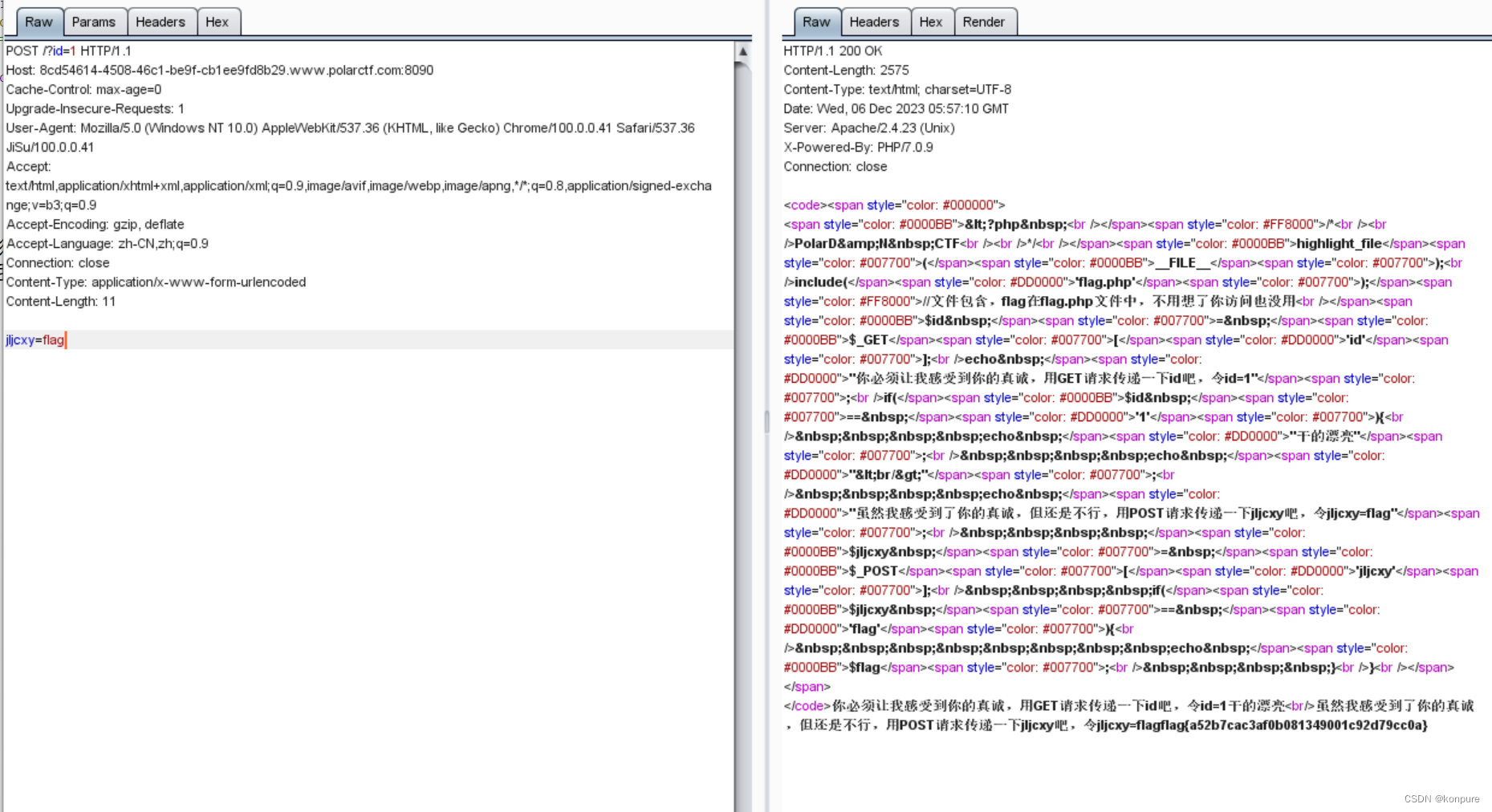Click the Accept-Language: zh-CN,zh;q=0.9 line
The image size is (1492, 812).
[x=108, y=243]
